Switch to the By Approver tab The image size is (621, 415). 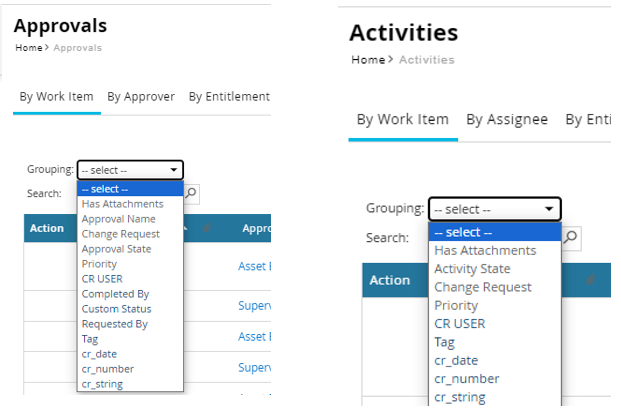pos(141,97)
